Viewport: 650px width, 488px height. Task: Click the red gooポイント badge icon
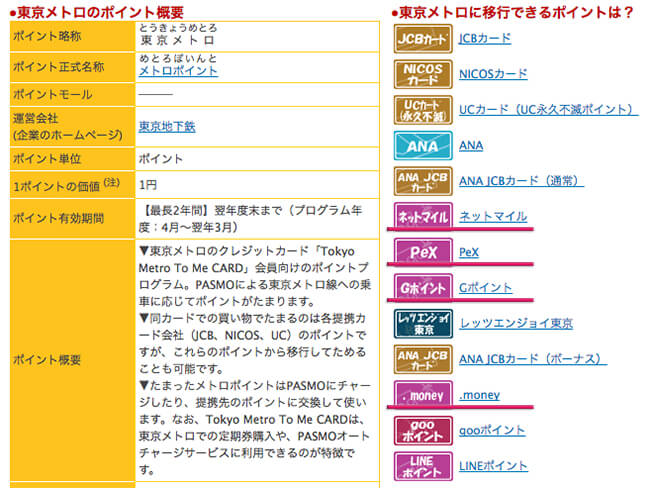click(423, 430)
